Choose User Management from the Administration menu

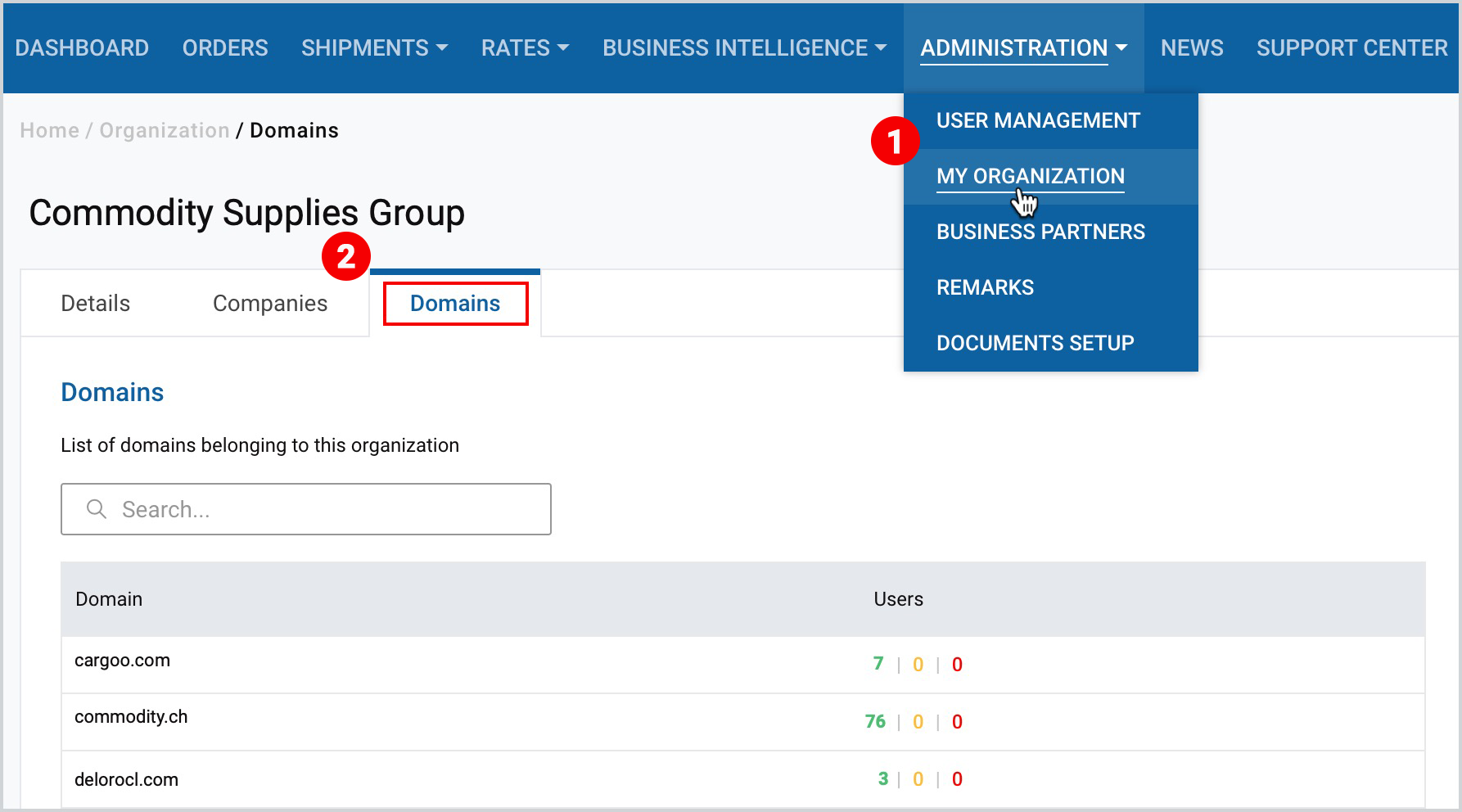(x=1038, y=120)
